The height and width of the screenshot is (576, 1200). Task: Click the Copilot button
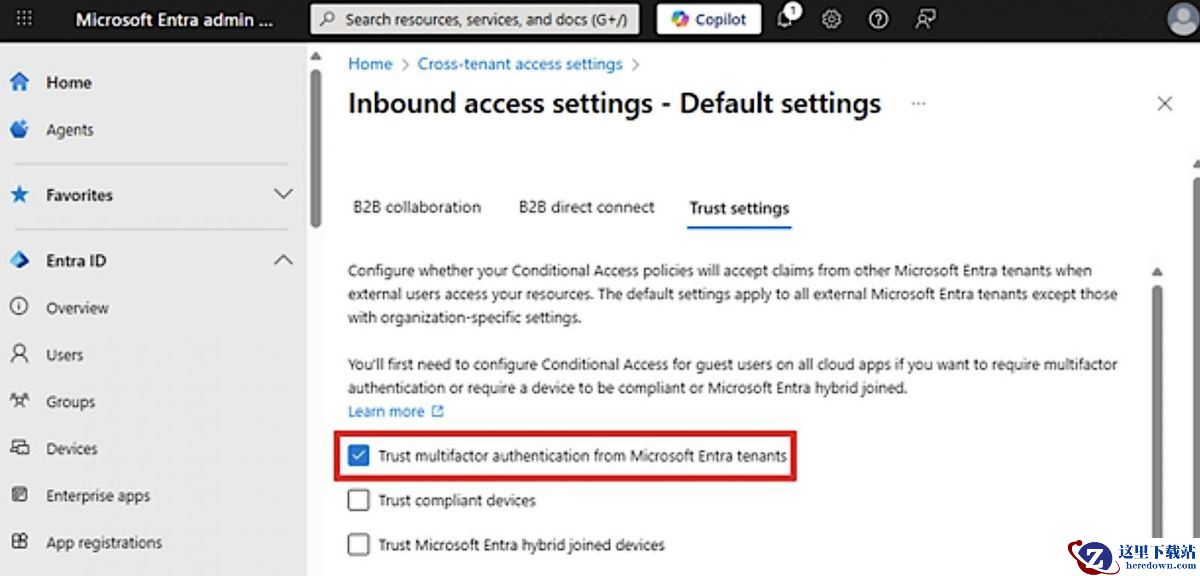click(x=708, y=19)
